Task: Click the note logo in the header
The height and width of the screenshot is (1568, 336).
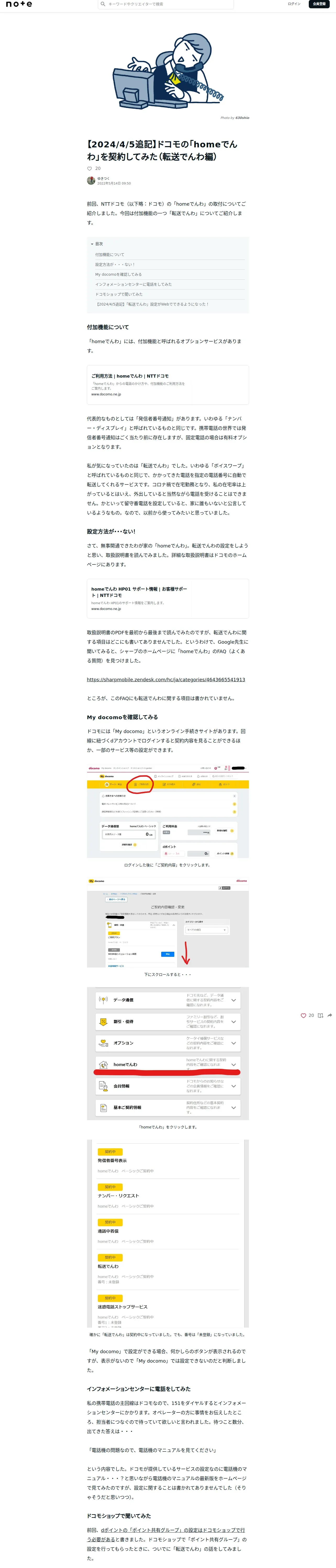Action: 19,4
